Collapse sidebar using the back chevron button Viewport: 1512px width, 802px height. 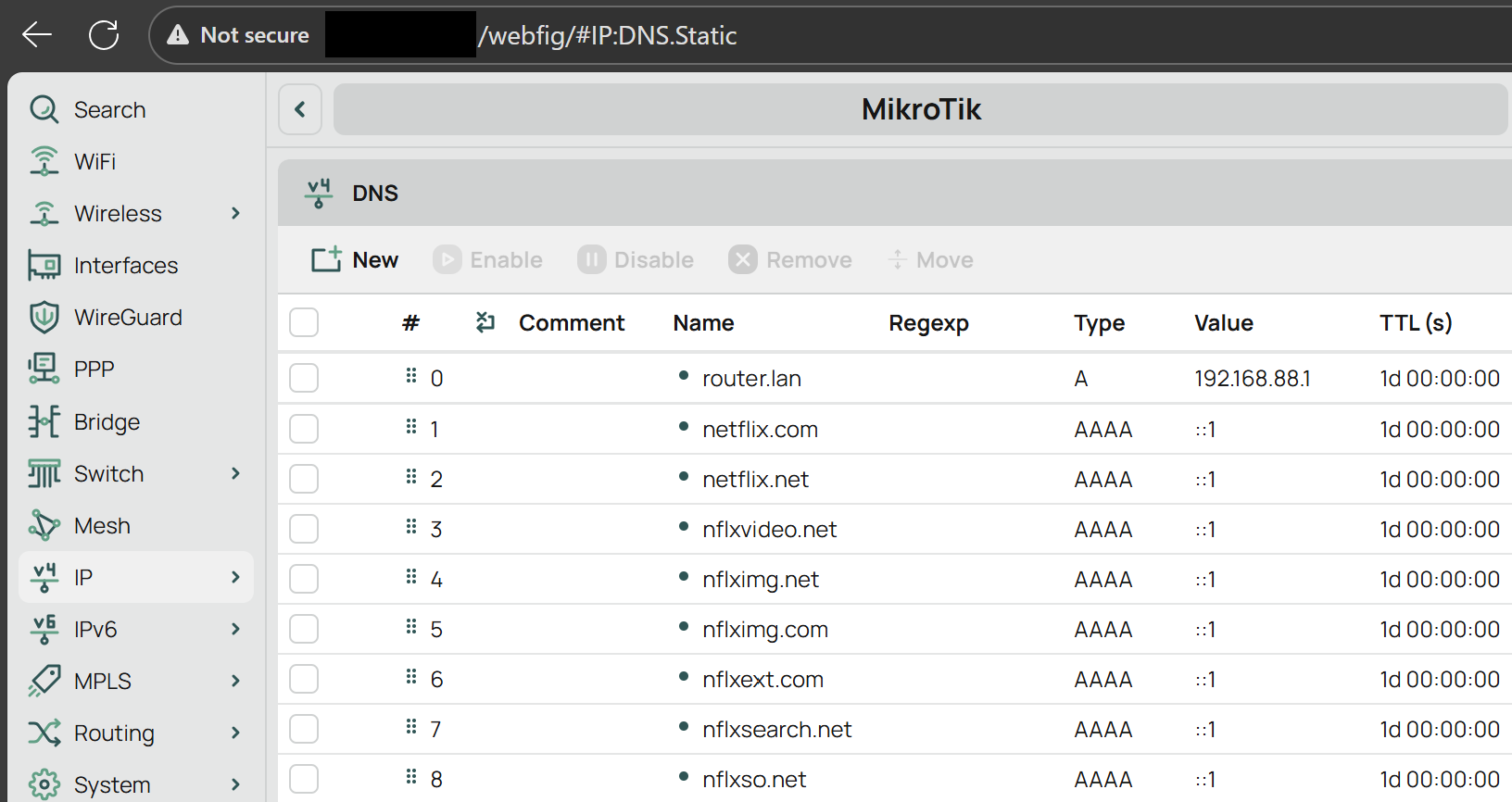tap(300, 109)
